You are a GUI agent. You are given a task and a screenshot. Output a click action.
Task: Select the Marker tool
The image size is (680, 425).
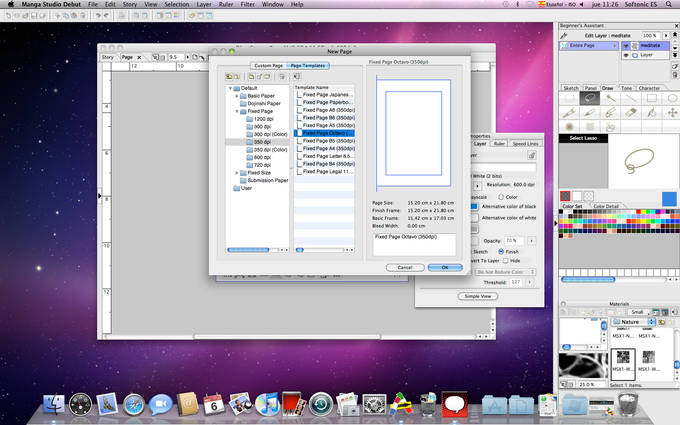tap(610, 113)
